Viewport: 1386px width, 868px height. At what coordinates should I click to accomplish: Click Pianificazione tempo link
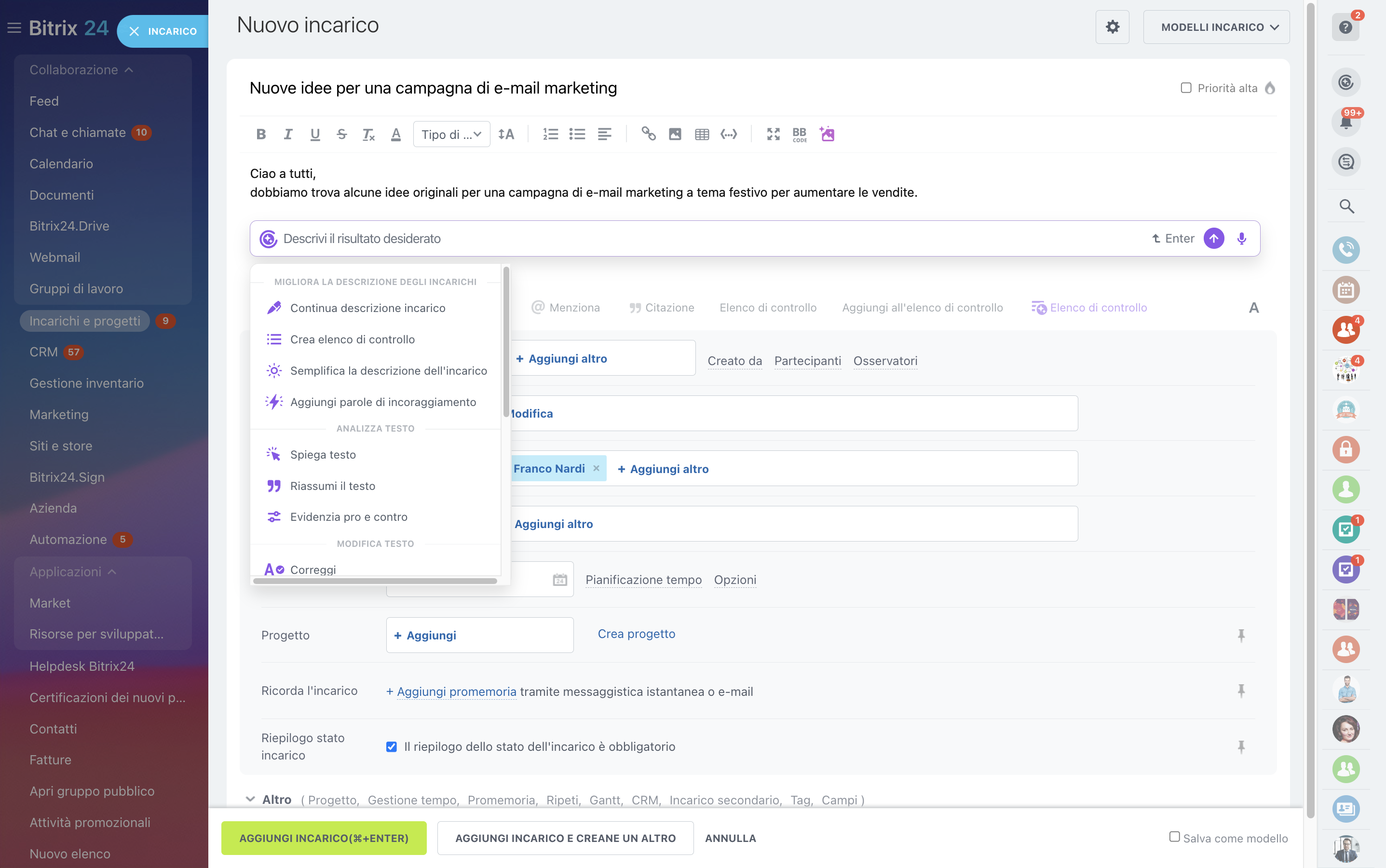tap(643, 580)
